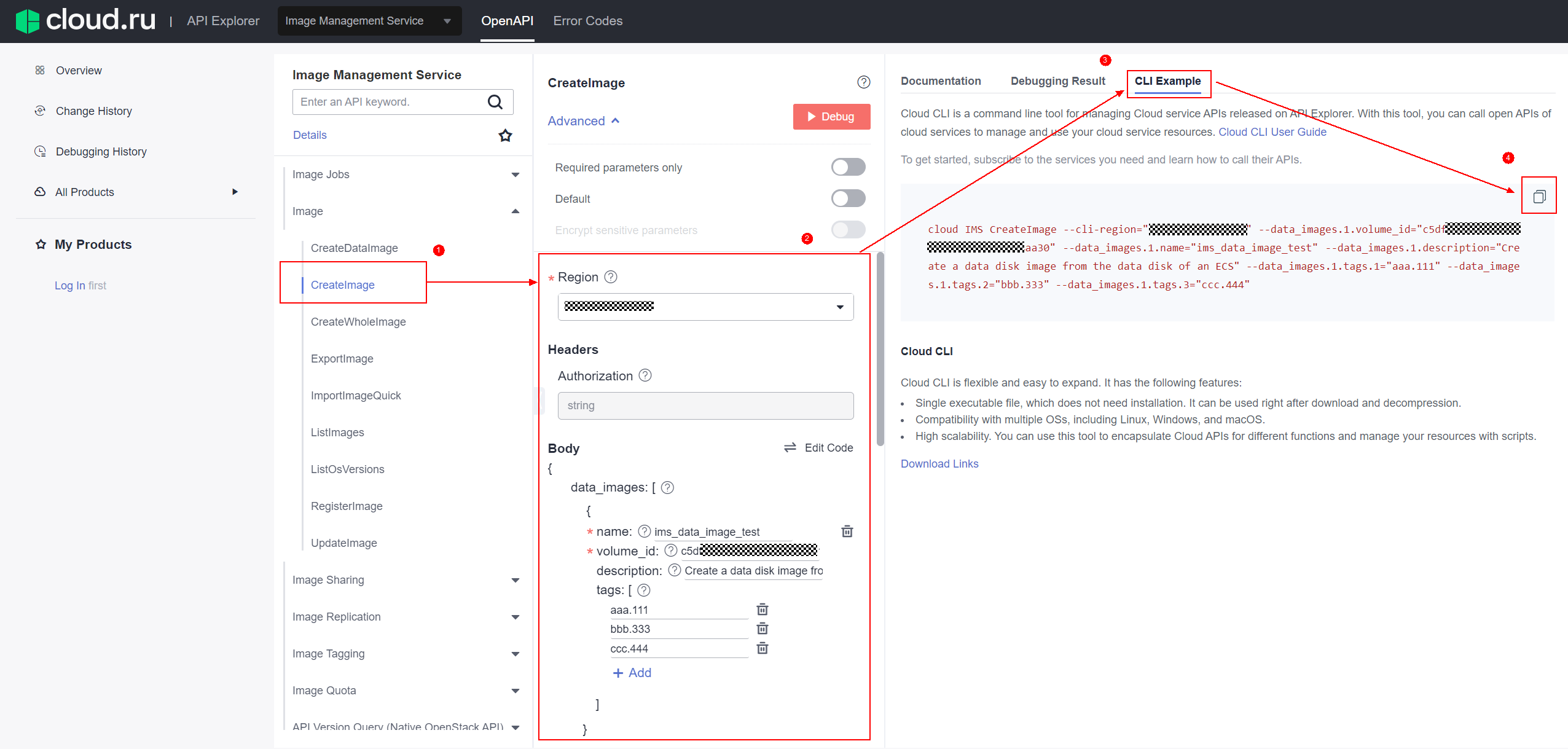Open the Documentation tab
1568x749 pixels.
click(941, 81)
